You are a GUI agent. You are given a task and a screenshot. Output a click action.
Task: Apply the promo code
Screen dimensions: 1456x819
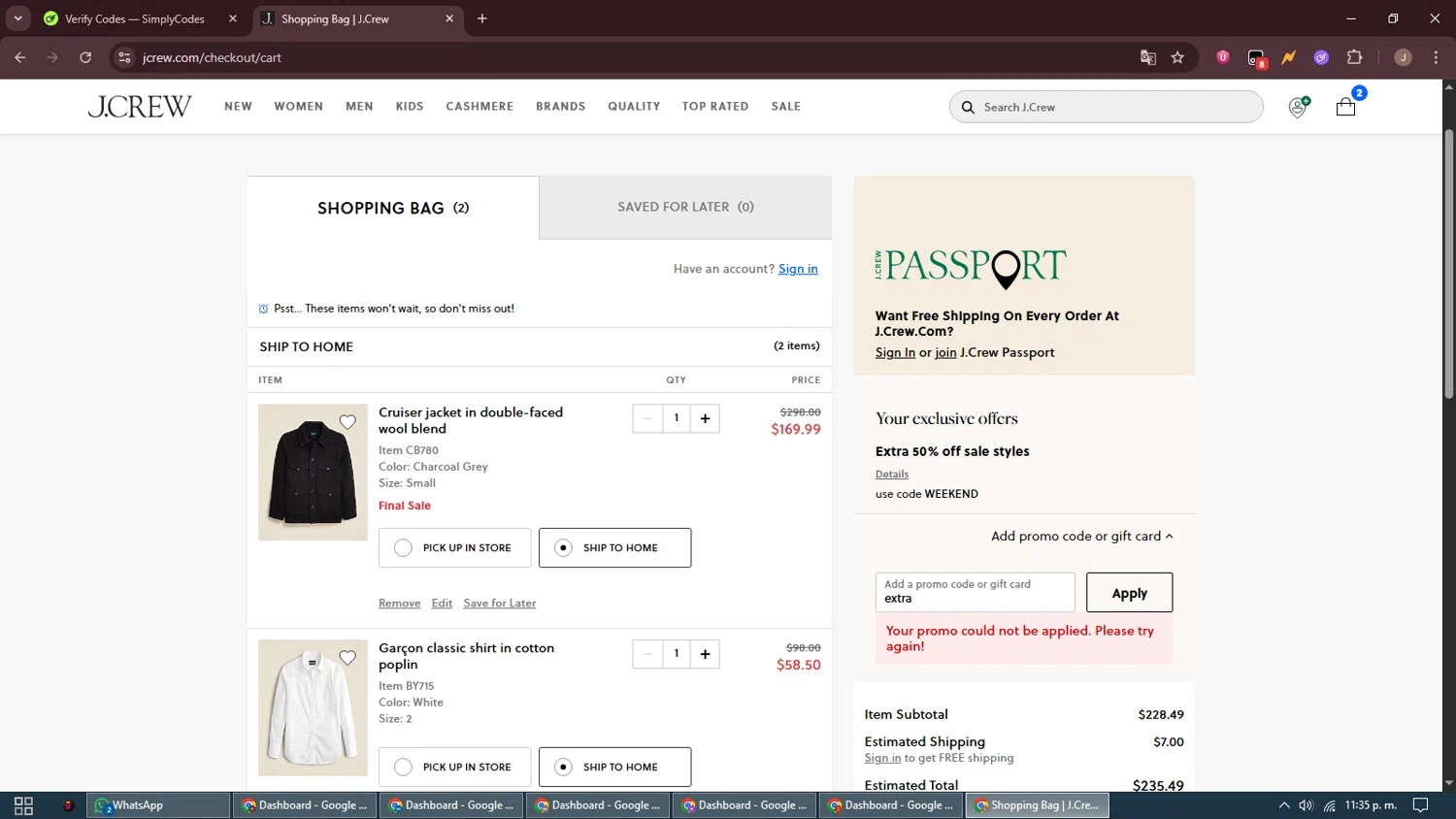point(1129,593)
